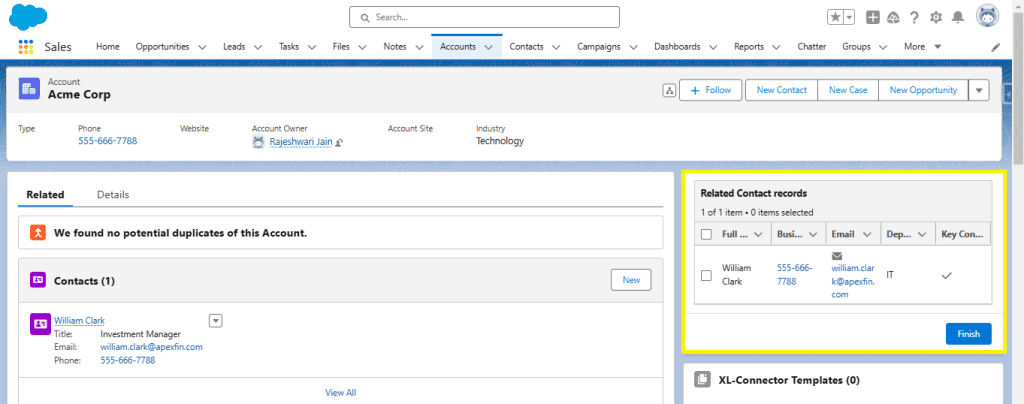The height and width of the screenshot is (404, 1024).
Task: Go to the Home tab
Action: (x=108, y=47)
